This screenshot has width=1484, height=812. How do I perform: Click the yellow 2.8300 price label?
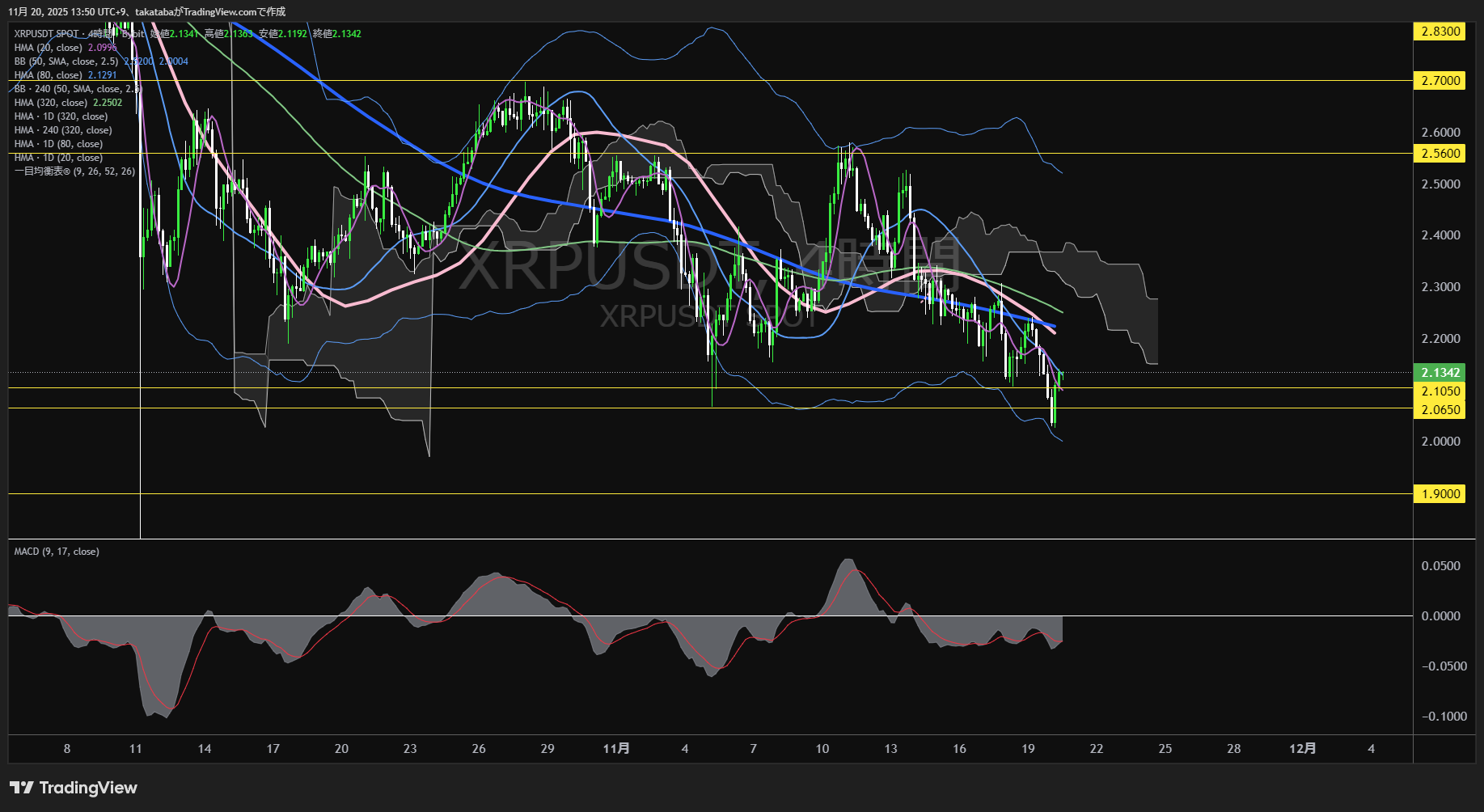(1440, 32)
